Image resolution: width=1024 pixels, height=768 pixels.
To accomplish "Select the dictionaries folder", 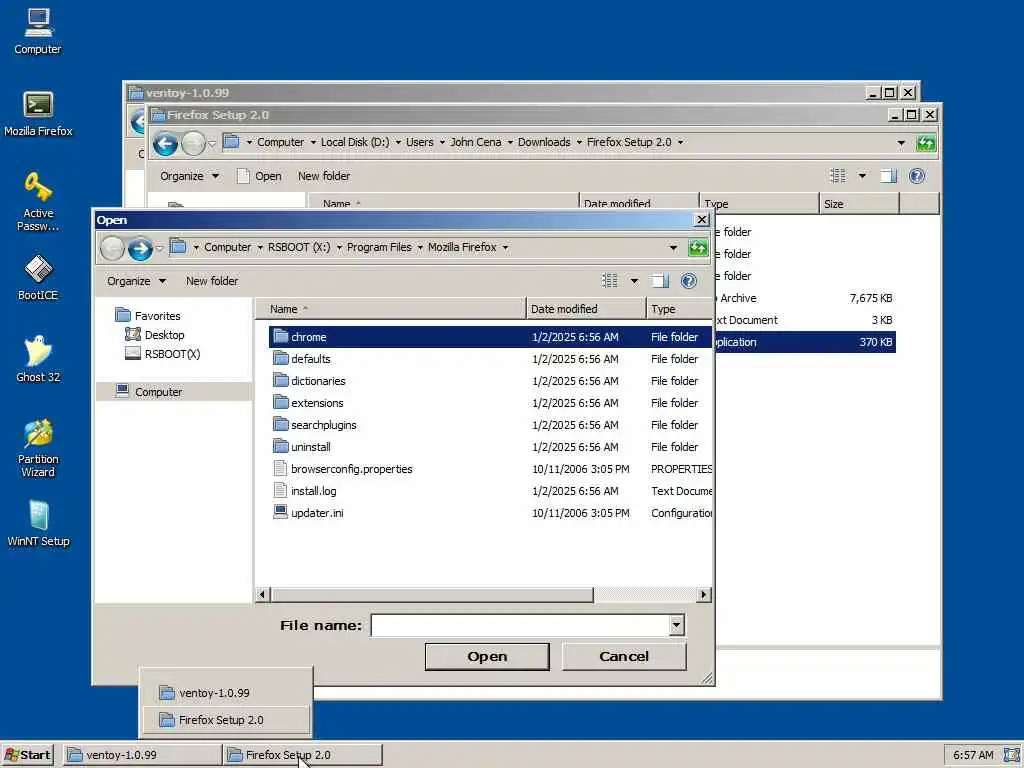I will [x=489, y=381].
